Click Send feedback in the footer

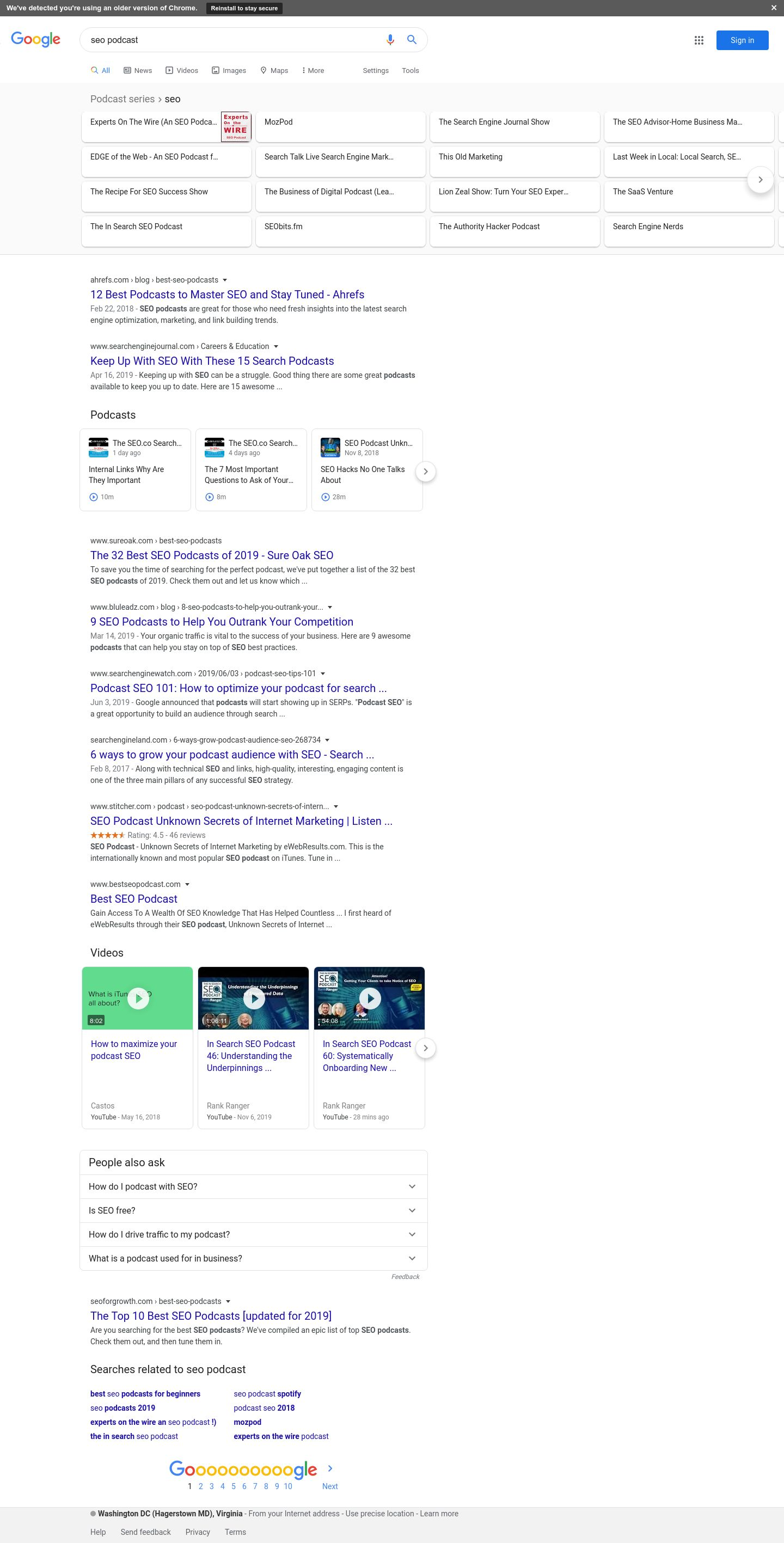tap(145, 1532)
